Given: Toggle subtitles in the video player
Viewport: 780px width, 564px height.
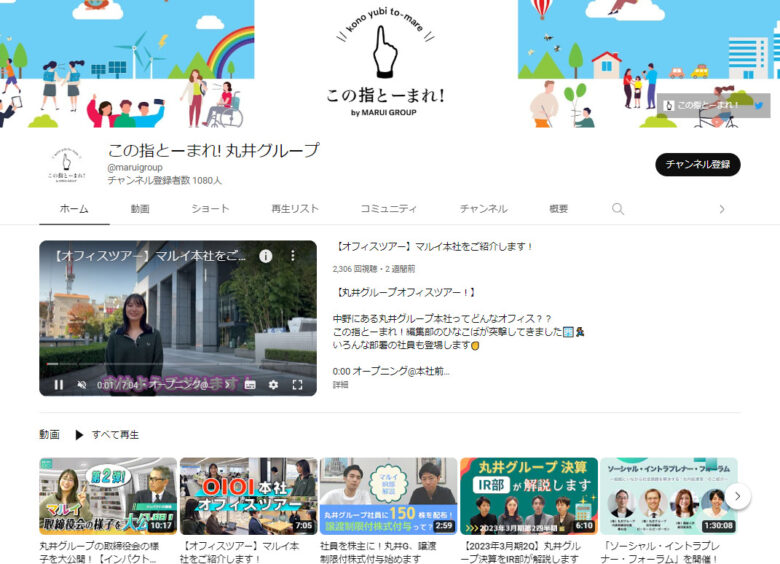Looking at the screenshot, I should tap(250, 384).
